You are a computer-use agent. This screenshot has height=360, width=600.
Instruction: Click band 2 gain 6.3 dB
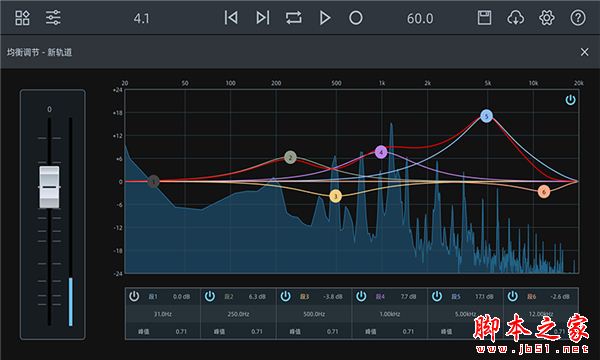tap(257, 296)
